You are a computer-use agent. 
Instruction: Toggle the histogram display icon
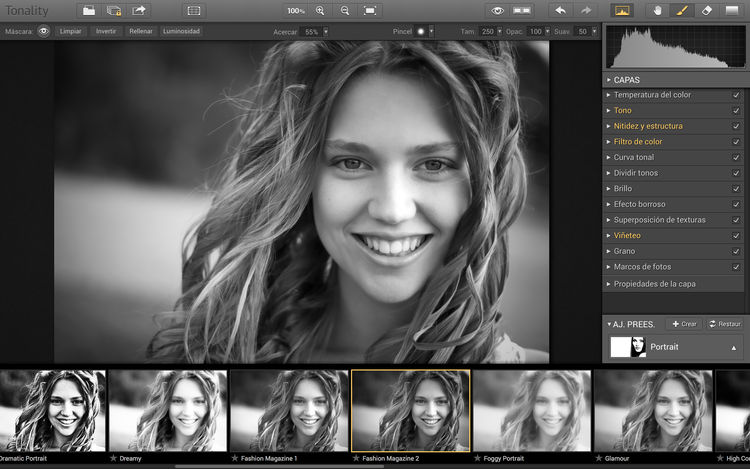622,11
